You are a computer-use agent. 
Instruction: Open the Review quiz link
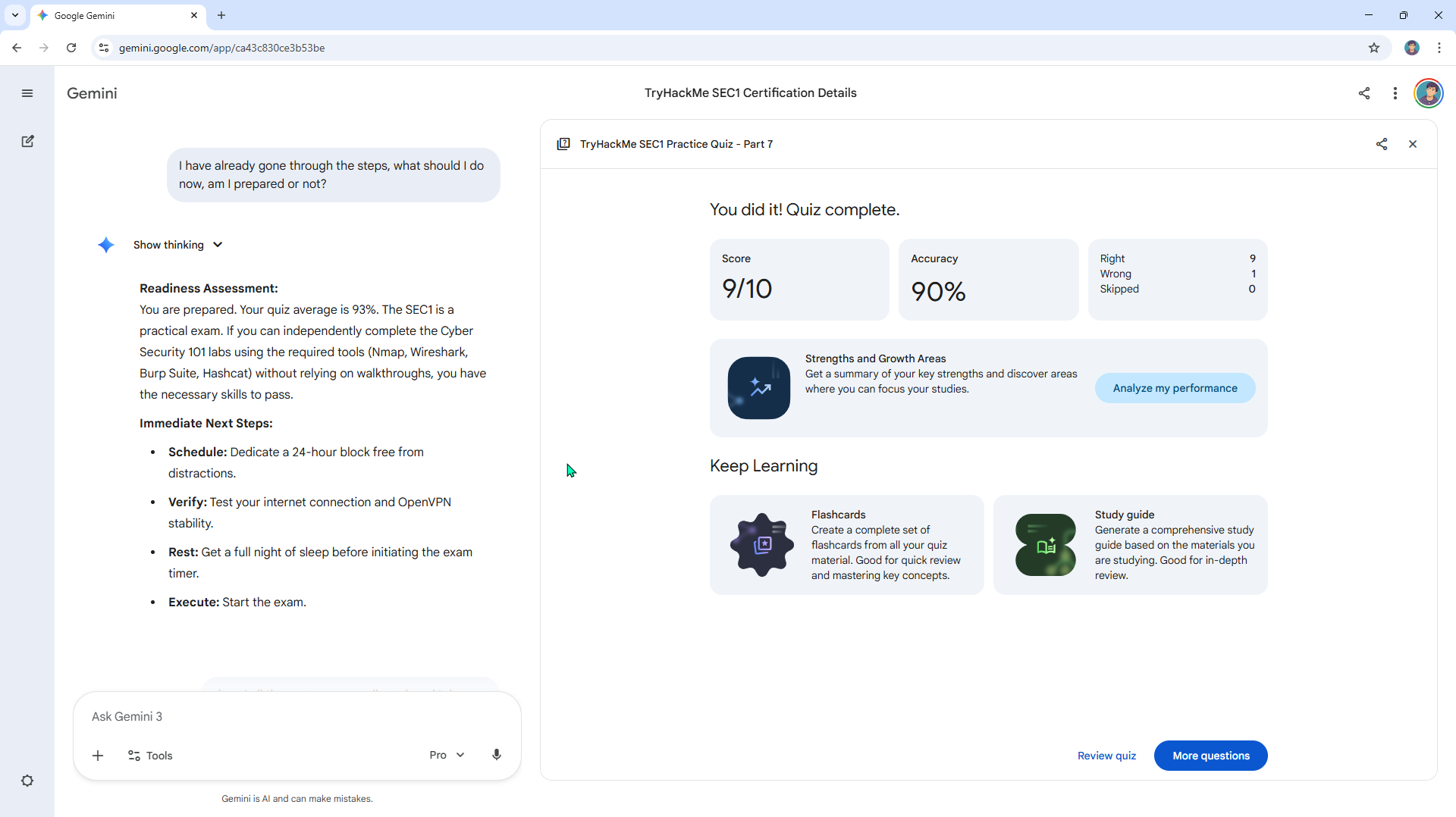(x=1106, y=756)
